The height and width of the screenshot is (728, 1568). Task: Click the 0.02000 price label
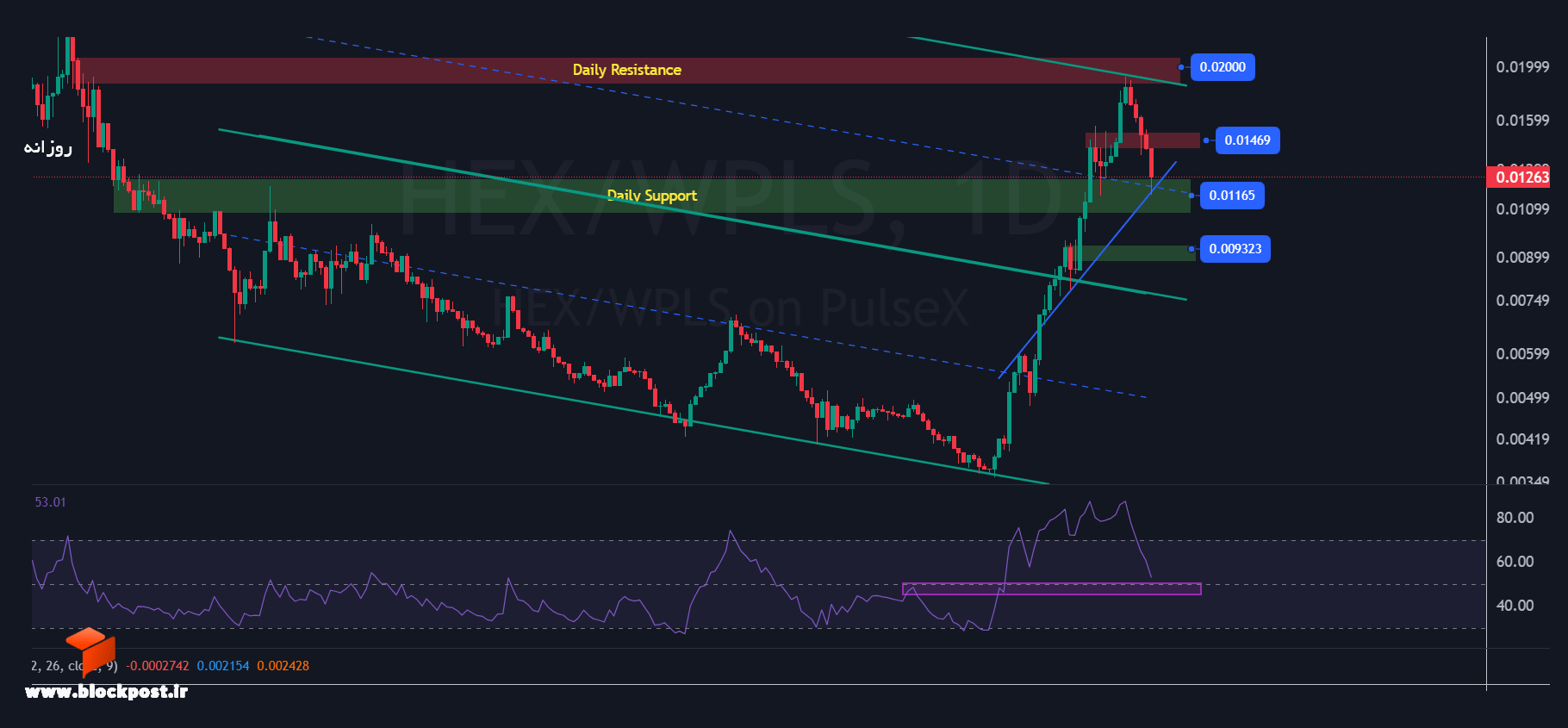tap(1223, 67)
